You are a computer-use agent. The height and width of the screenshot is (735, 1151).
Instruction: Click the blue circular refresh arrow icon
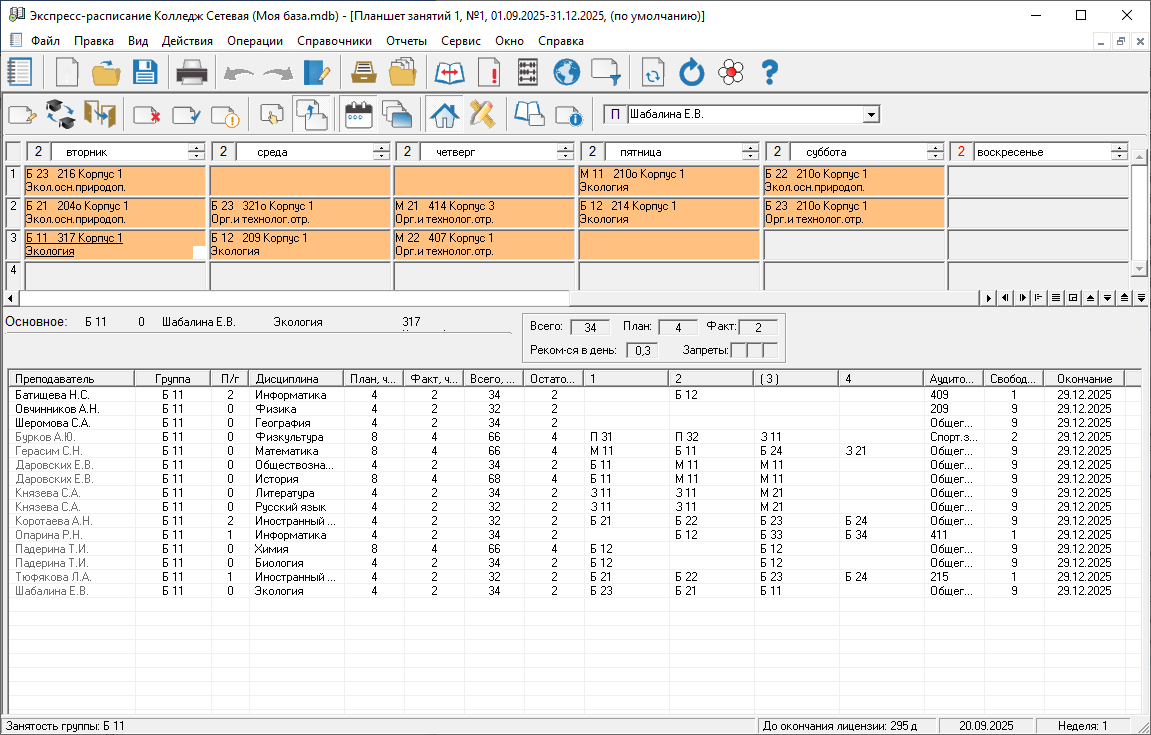point(692,73)
